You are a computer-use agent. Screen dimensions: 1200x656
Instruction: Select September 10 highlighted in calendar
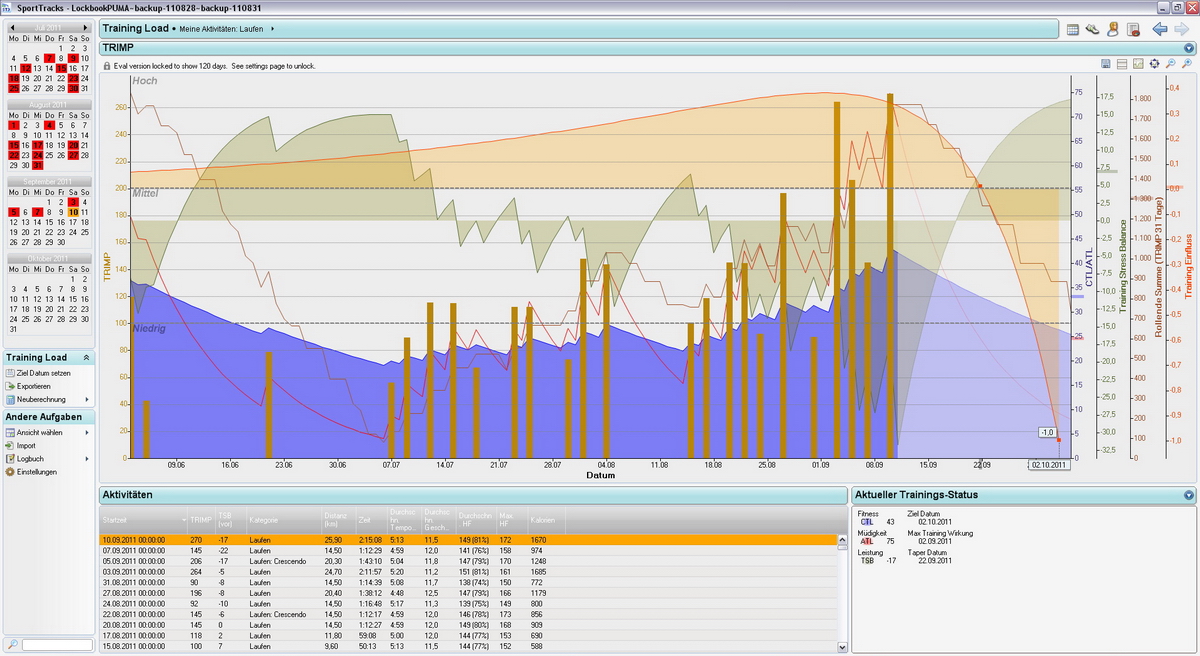pos(74,212)
